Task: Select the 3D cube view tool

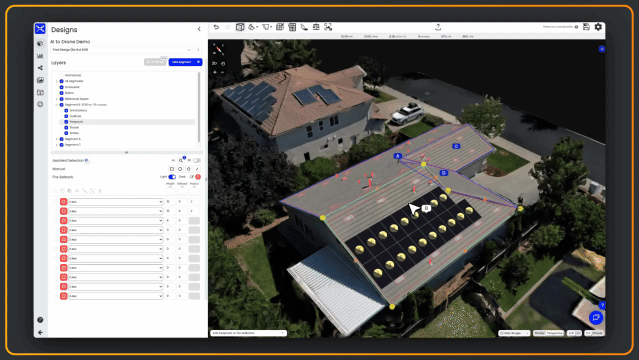Action: point(240,27)
